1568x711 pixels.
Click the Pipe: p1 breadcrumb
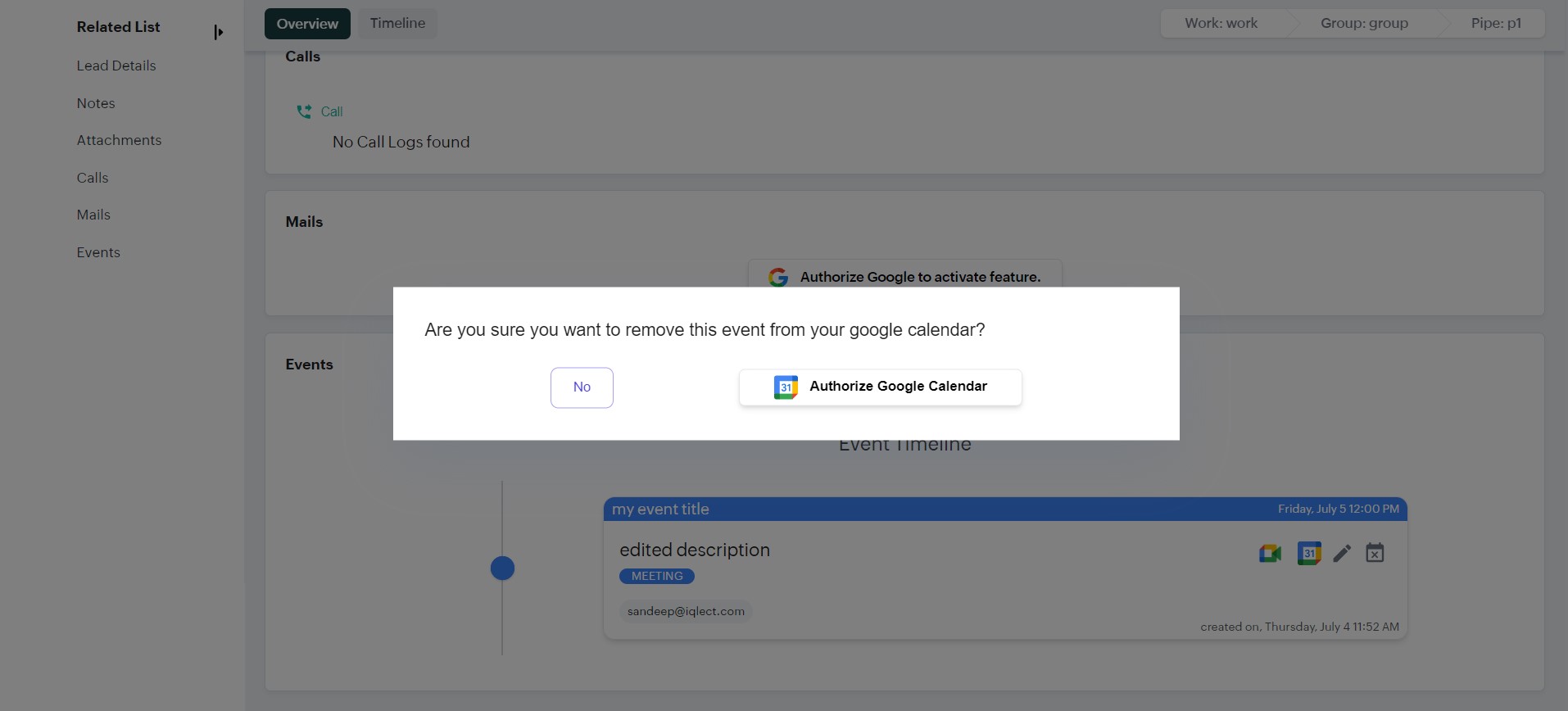click(1496, 23)
